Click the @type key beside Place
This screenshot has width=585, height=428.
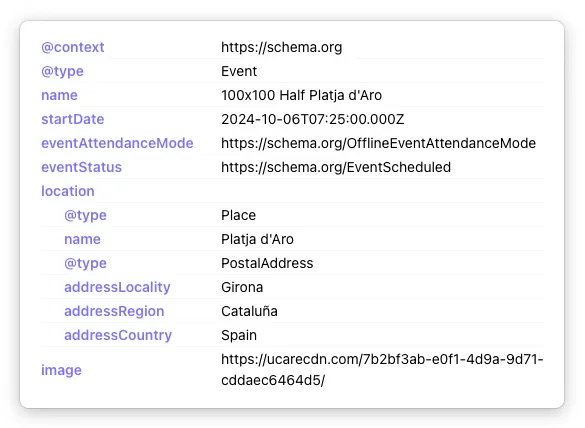[85, 215]
